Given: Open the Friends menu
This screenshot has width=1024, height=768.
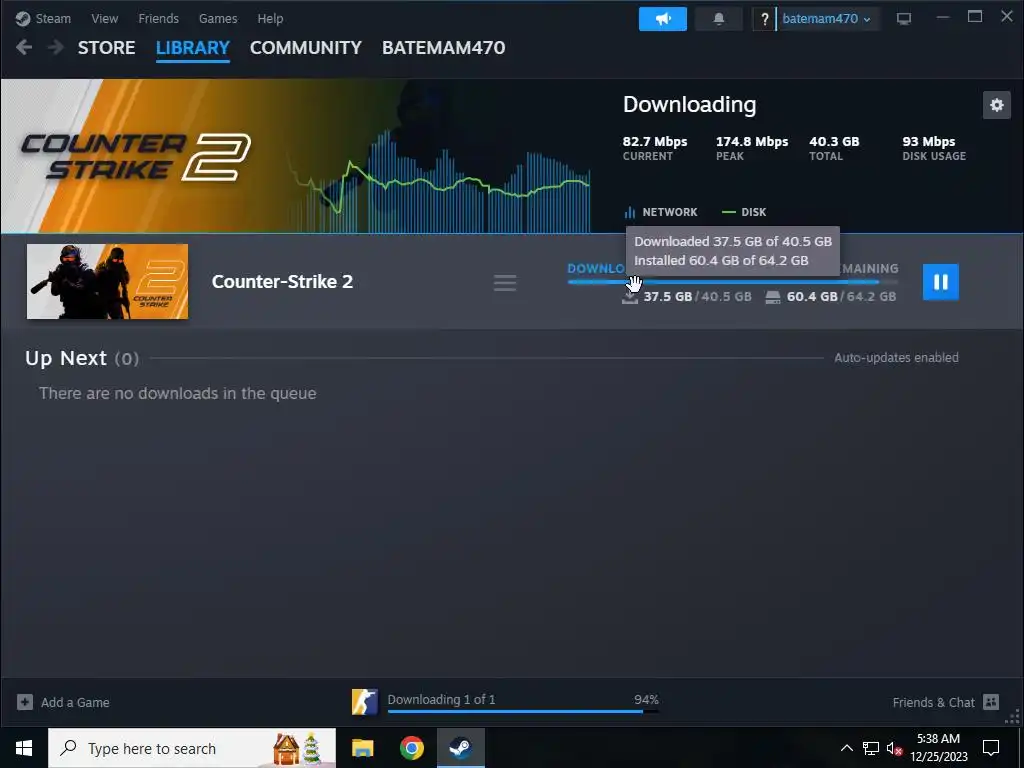Looking at the screenshot, I should [158, 18].
